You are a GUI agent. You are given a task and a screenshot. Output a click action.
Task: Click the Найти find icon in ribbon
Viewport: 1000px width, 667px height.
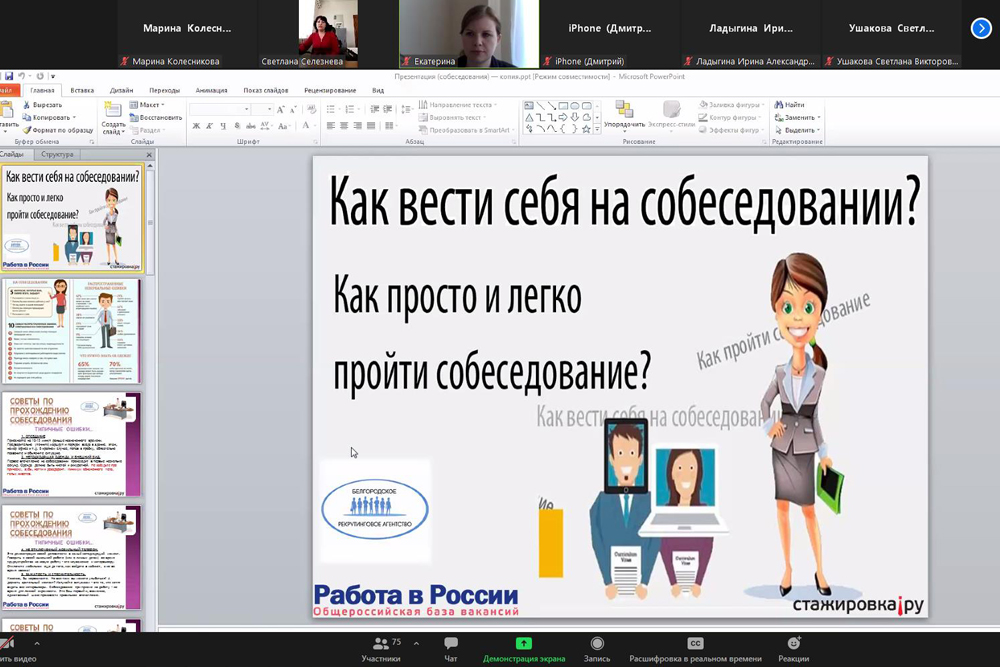779,104
